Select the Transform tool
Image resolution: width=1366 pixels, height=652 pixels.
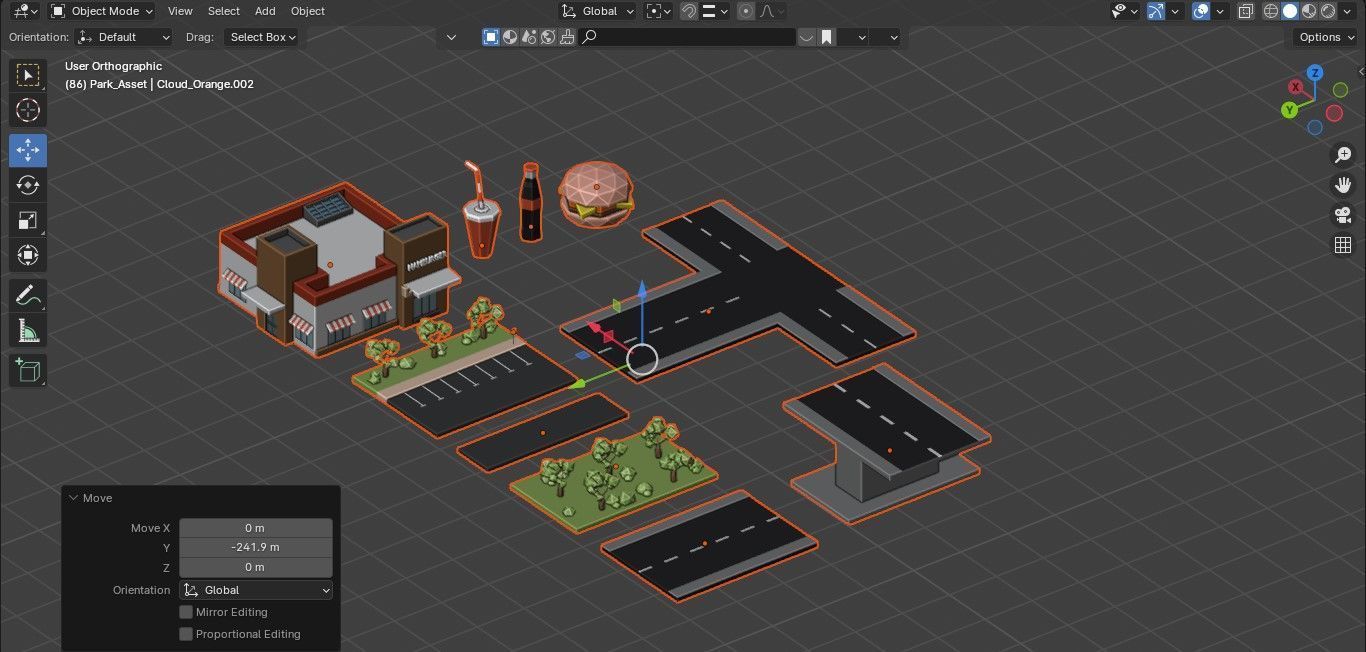pyautogui.click(x=28, y=254)
